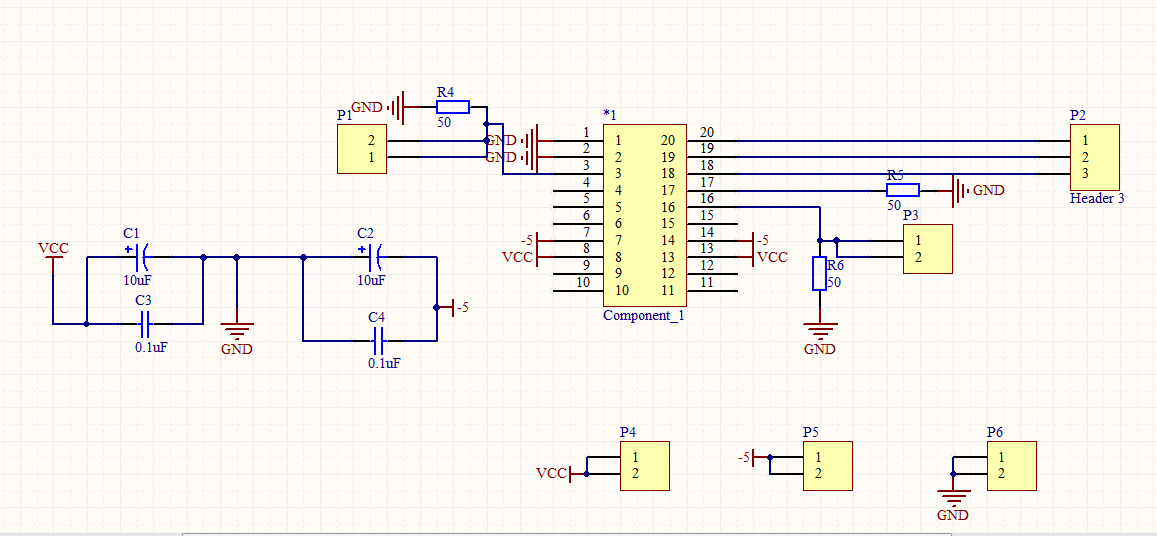This screenshot has height=536, width=1157.
Task: Click the P6 designator label
Action: point(995,432)
